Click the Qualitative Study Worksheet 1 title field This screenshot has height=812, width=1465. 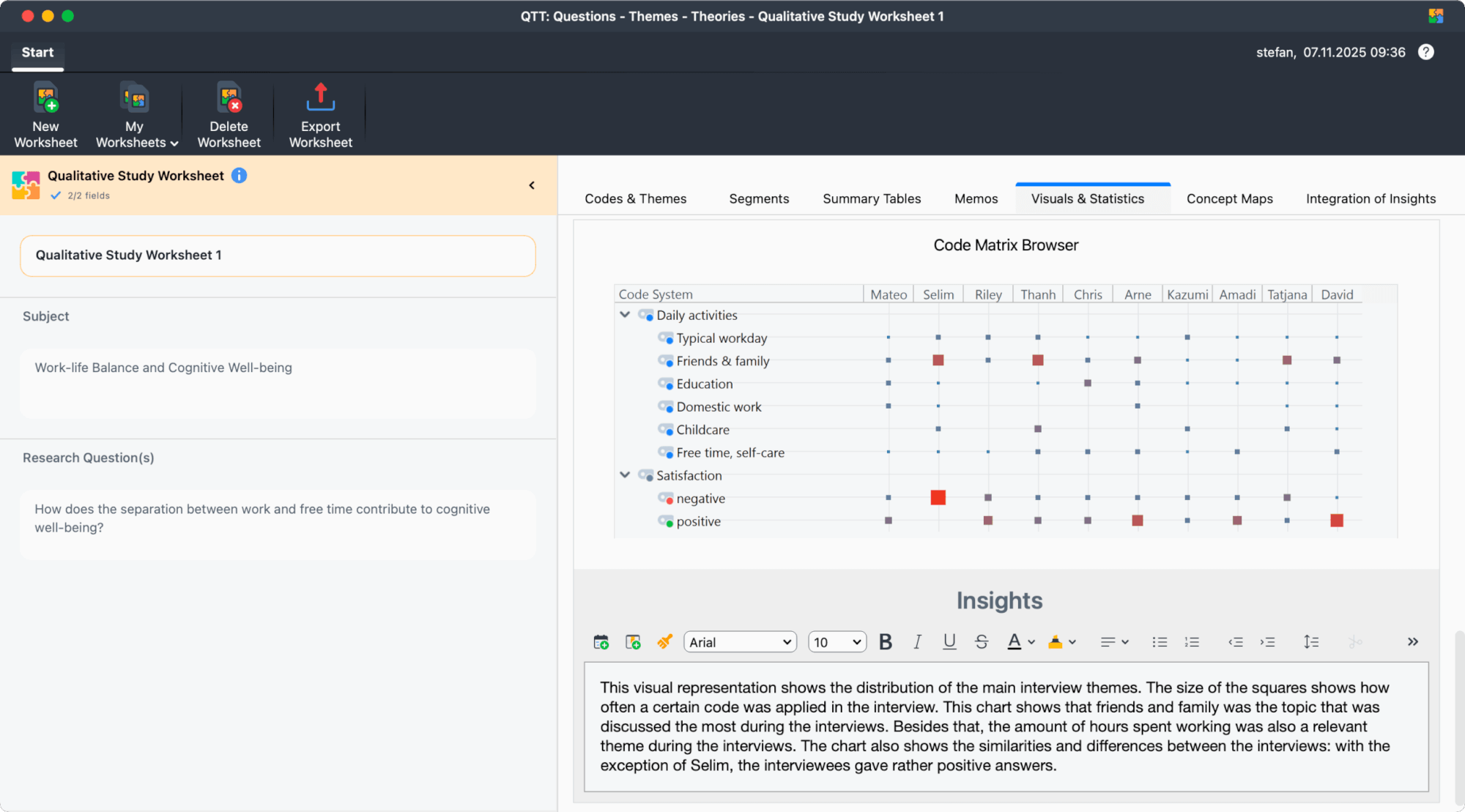[278, 256]
